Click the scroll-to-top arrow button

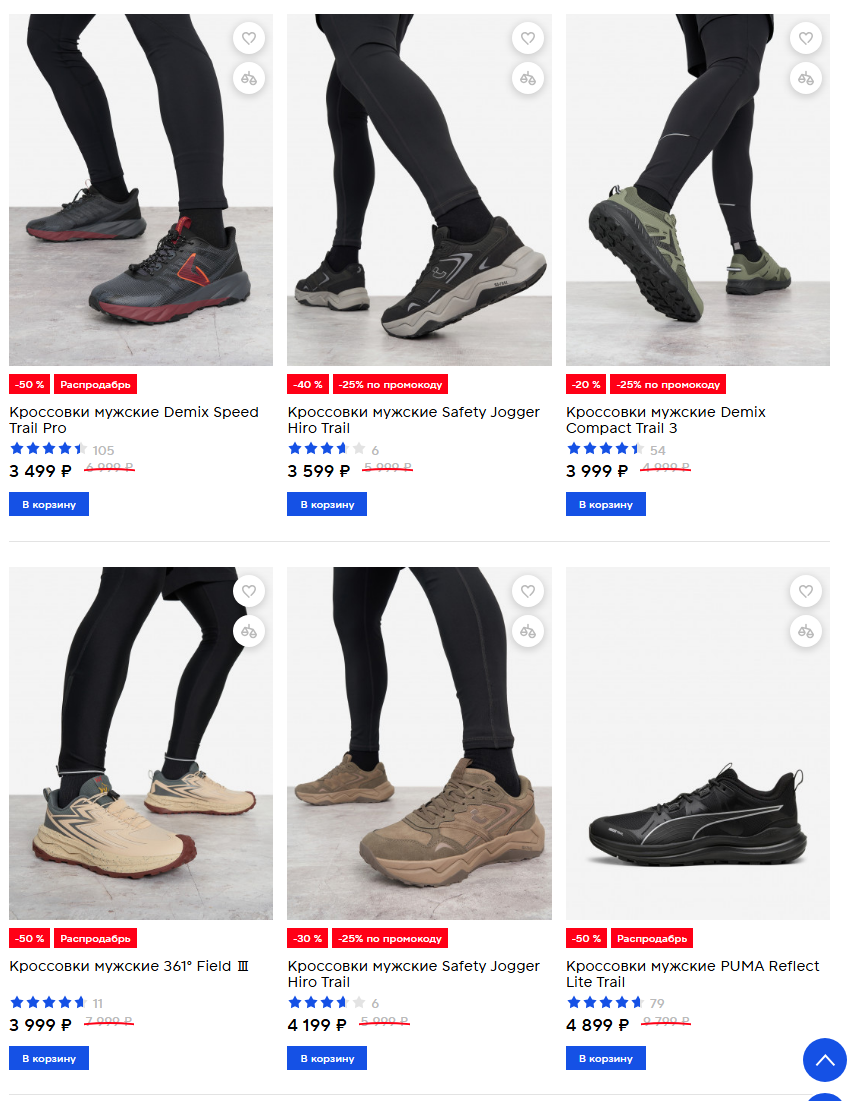[x=824, y=1060]
